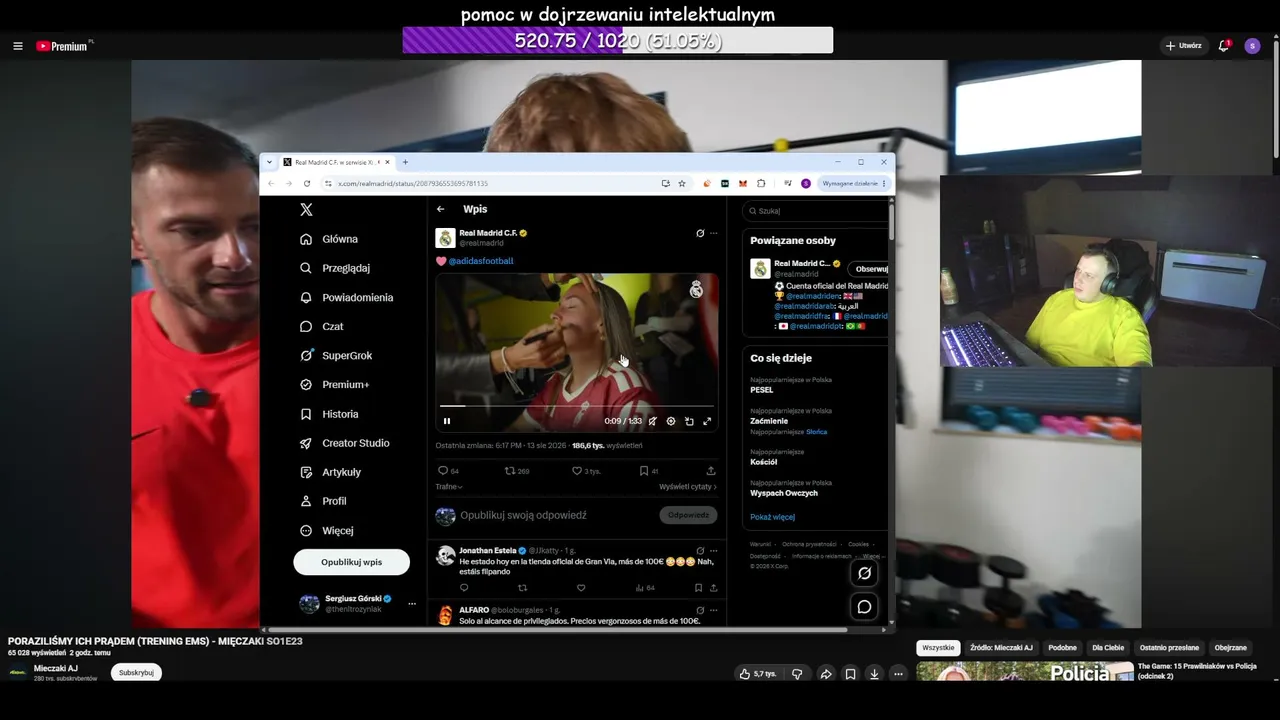Open the YouTube guide hamburger menu

click(x=17, y=46)
